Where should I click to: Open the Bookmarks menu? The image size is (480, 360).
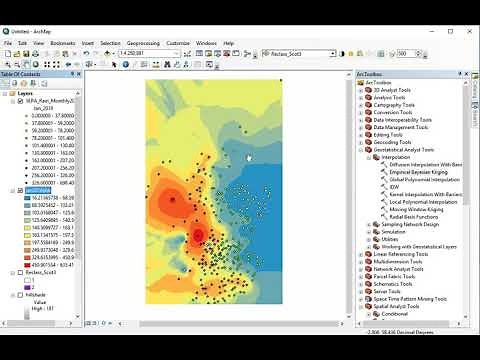click(63, 43)
